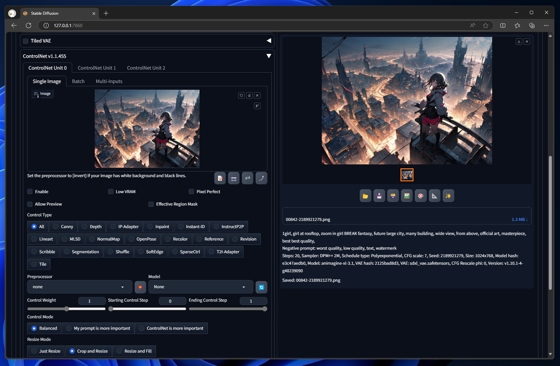Adjust the Starting Control Step slider
Screen dimensions: 560x366
[147, 309]
